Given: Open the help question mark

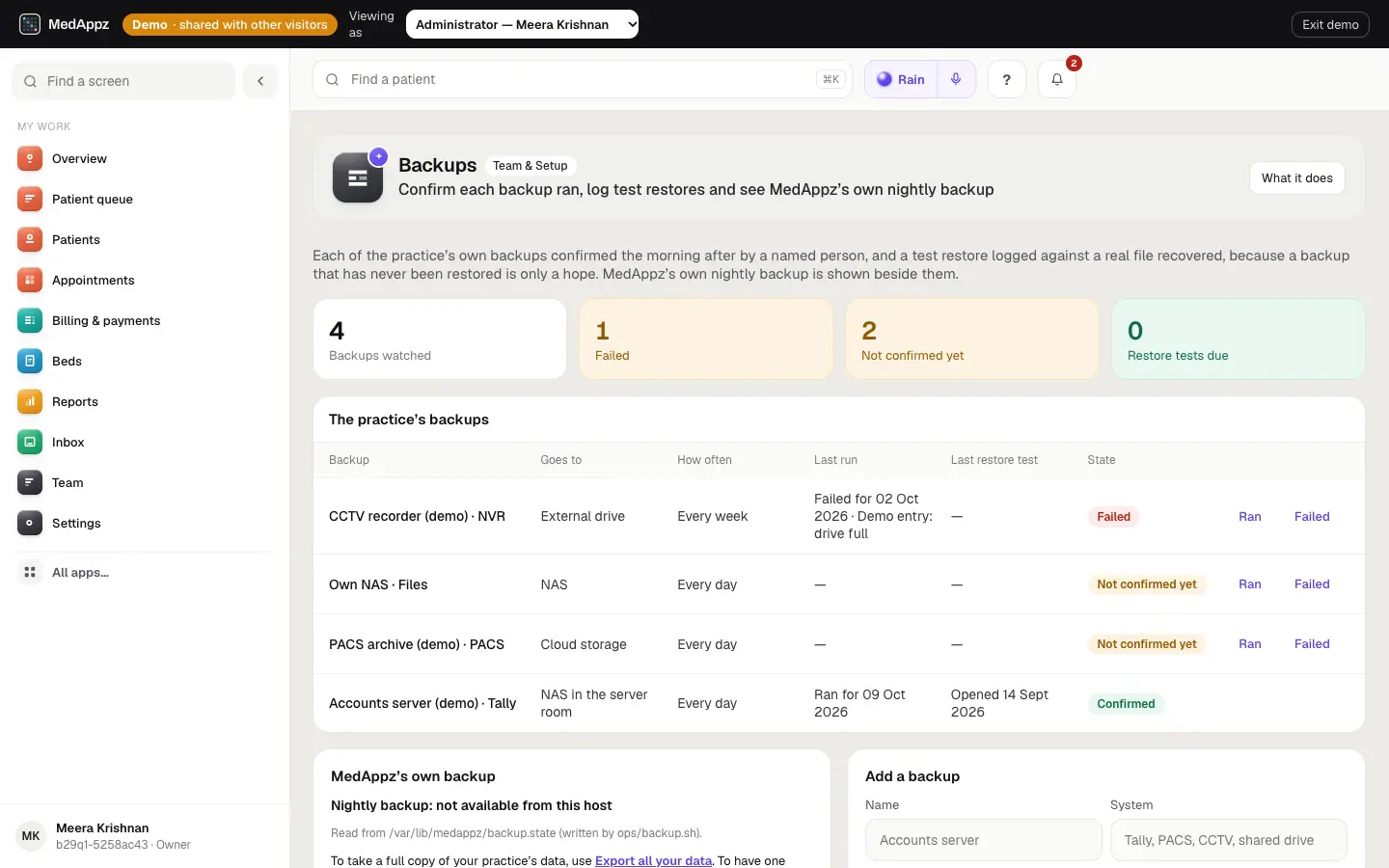Looking at the screenshot, I should tap(1006, 79).
